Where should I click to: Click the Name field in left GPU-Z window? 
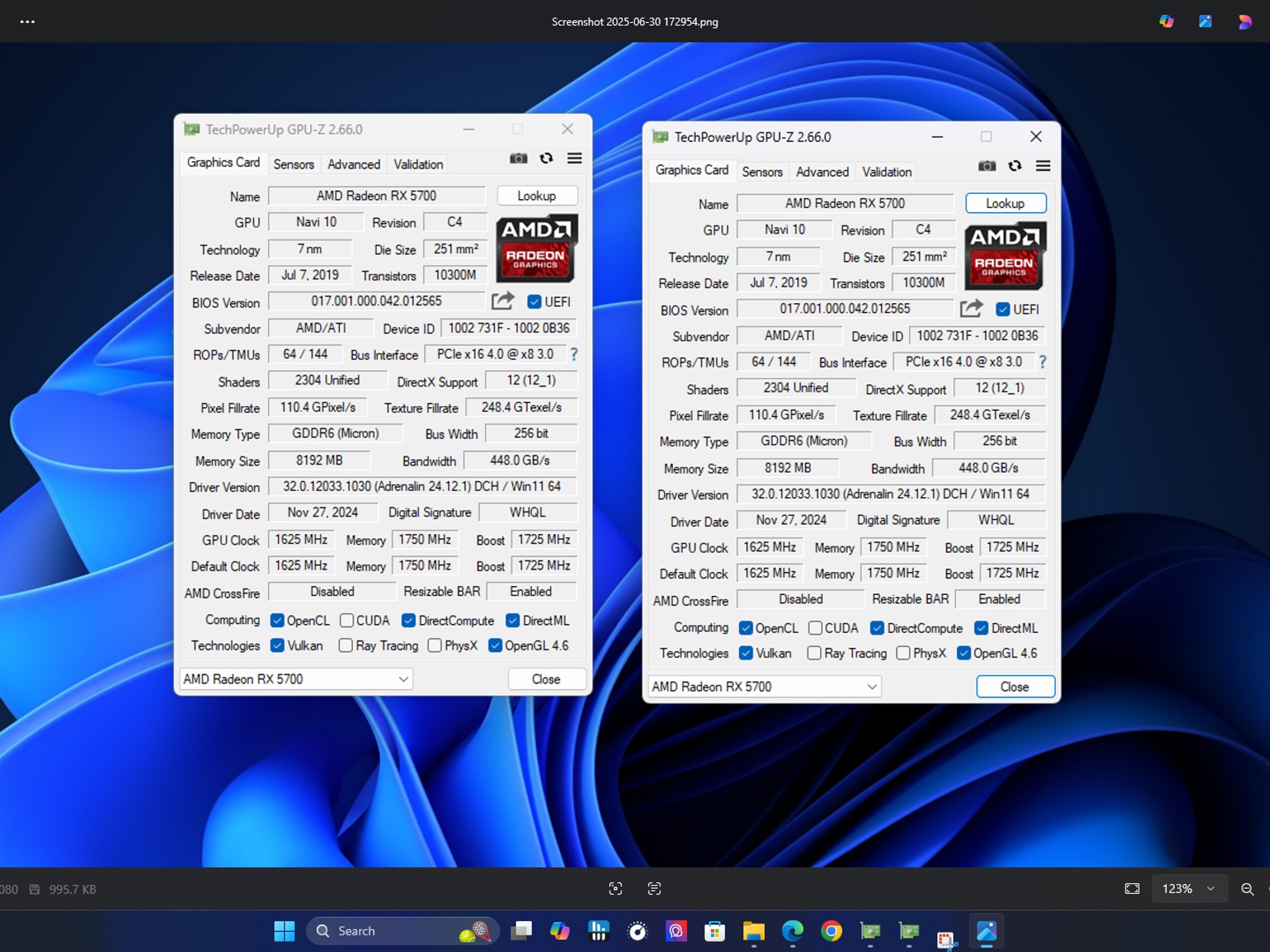pyautogui.click(x=376, y=196)
